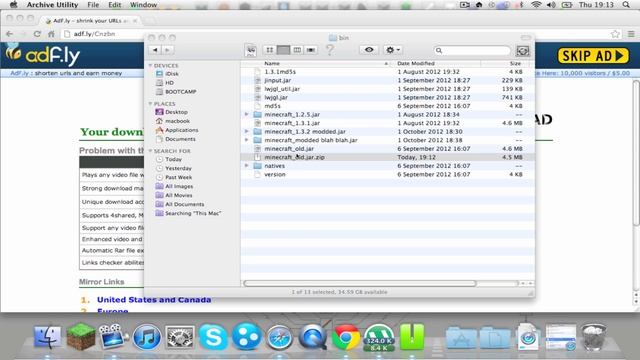The height and width of the screenshot is (360, 640).
Task: Open the Archive Utility menu
Action: point(52,5)
